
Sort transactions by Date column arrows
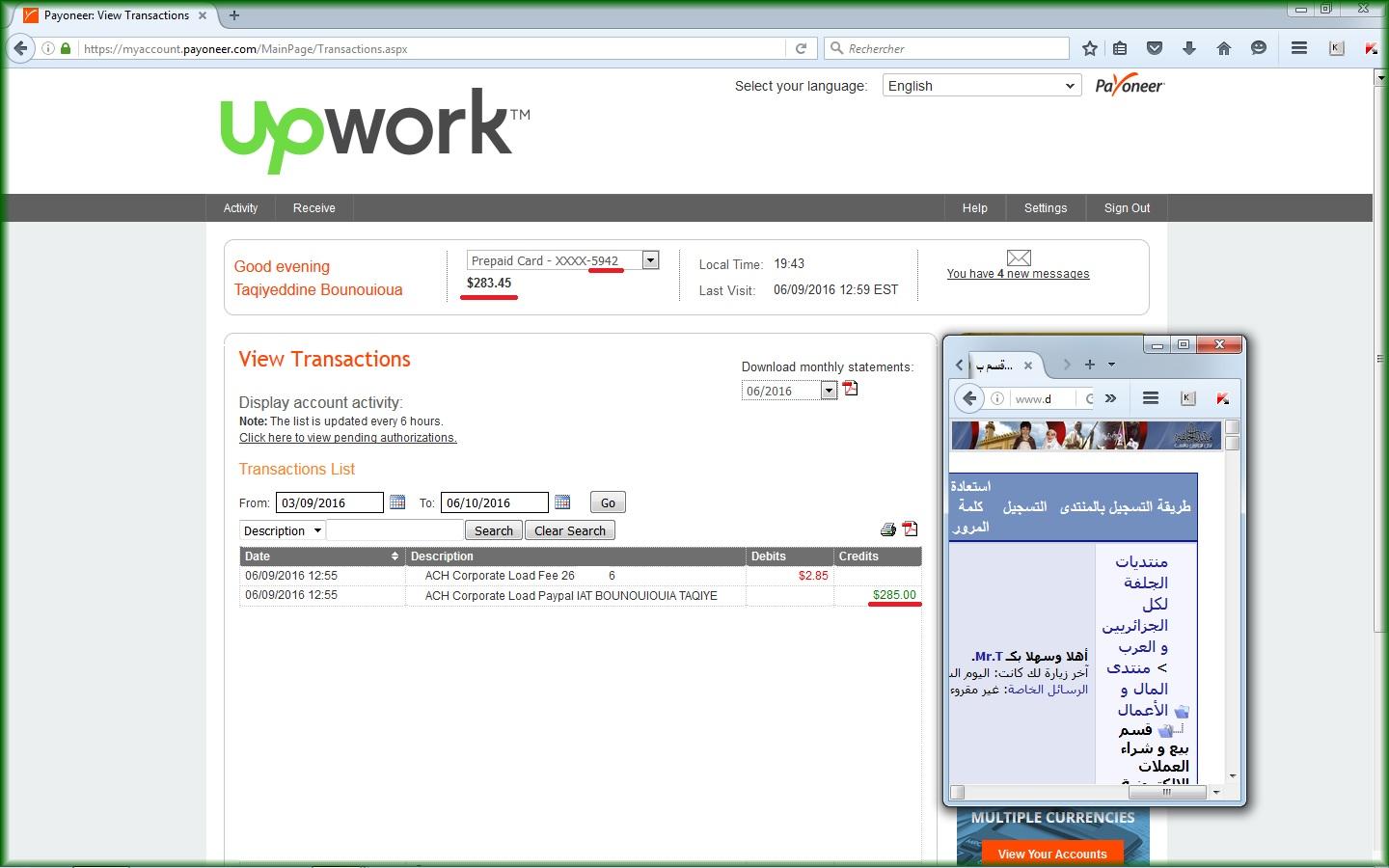tap(395, 556)
